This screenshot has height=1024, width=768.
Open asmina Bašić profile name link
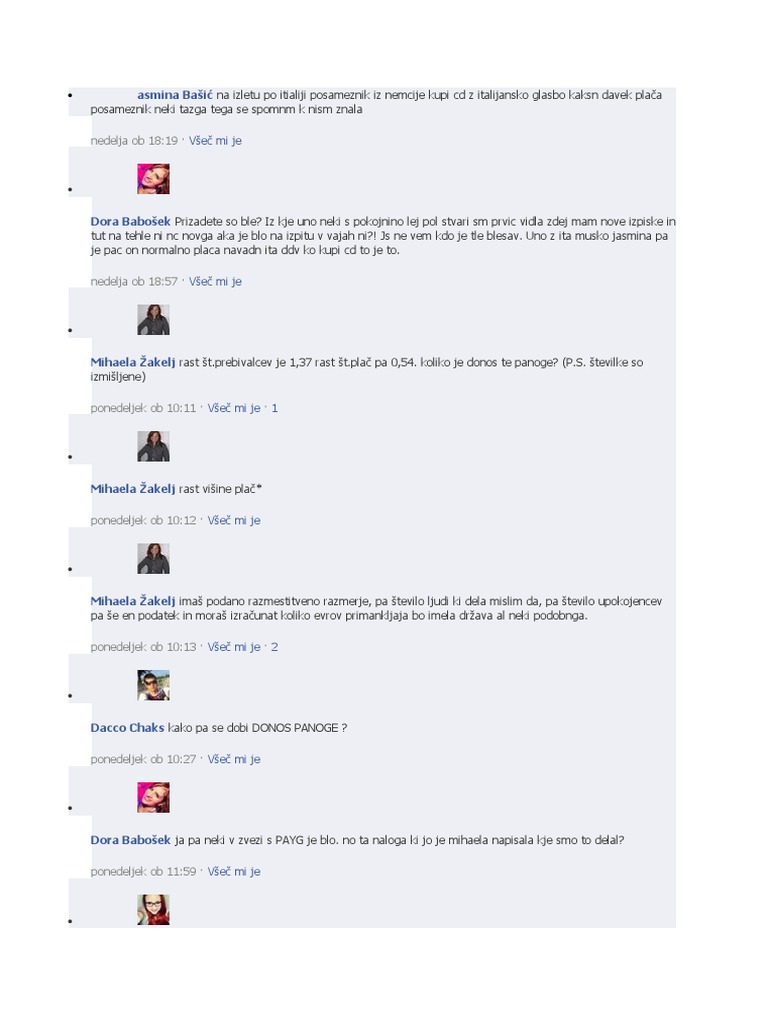[x=175, y=95]
